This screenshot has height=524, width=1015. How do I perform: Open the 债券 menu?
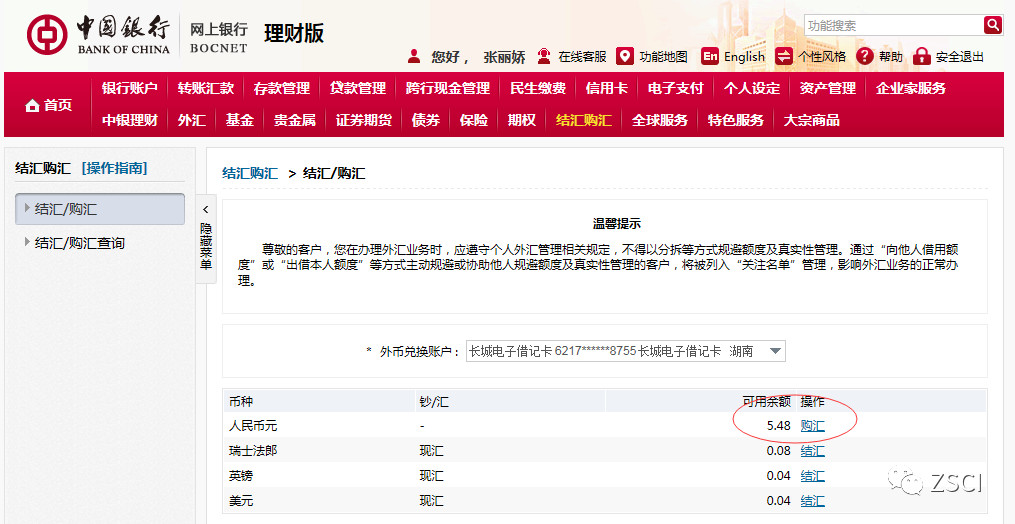coord(426,120)
